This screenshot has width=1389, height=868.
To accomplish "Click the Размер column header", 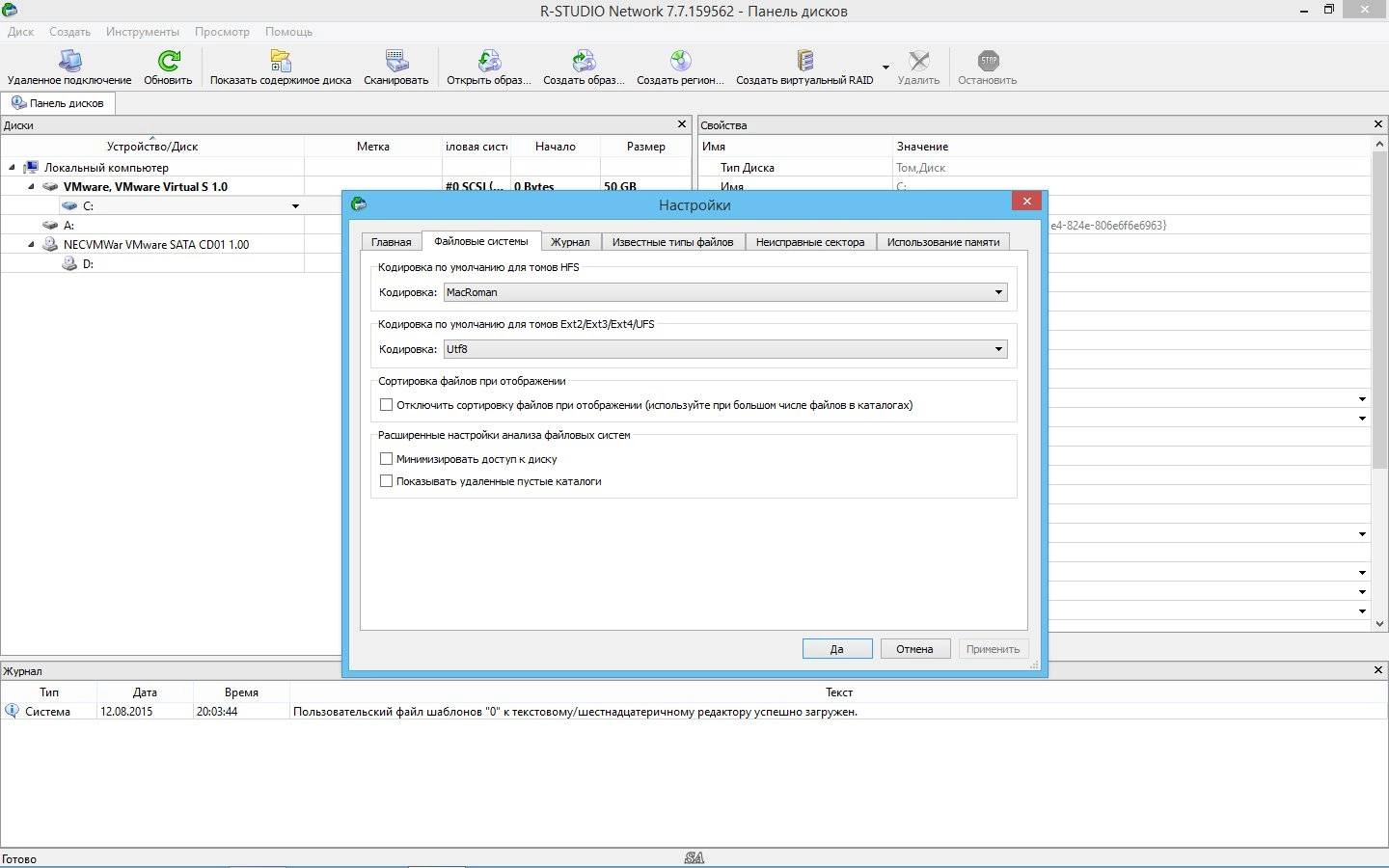I will click(646, 147).
